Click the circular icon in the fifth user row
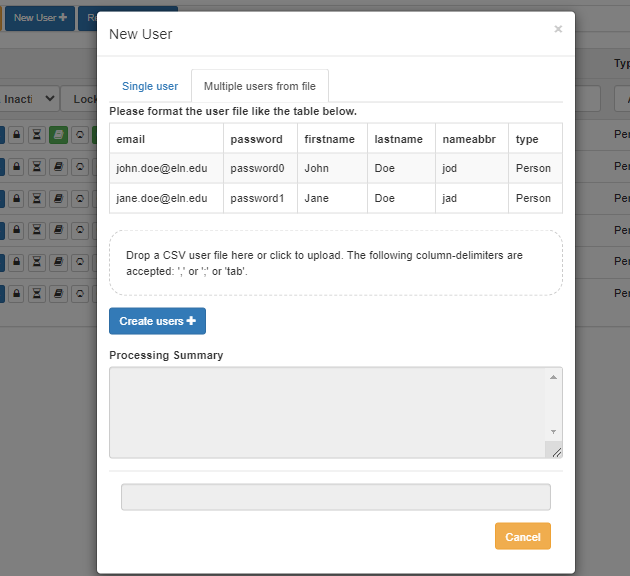 tap(80, 262)
